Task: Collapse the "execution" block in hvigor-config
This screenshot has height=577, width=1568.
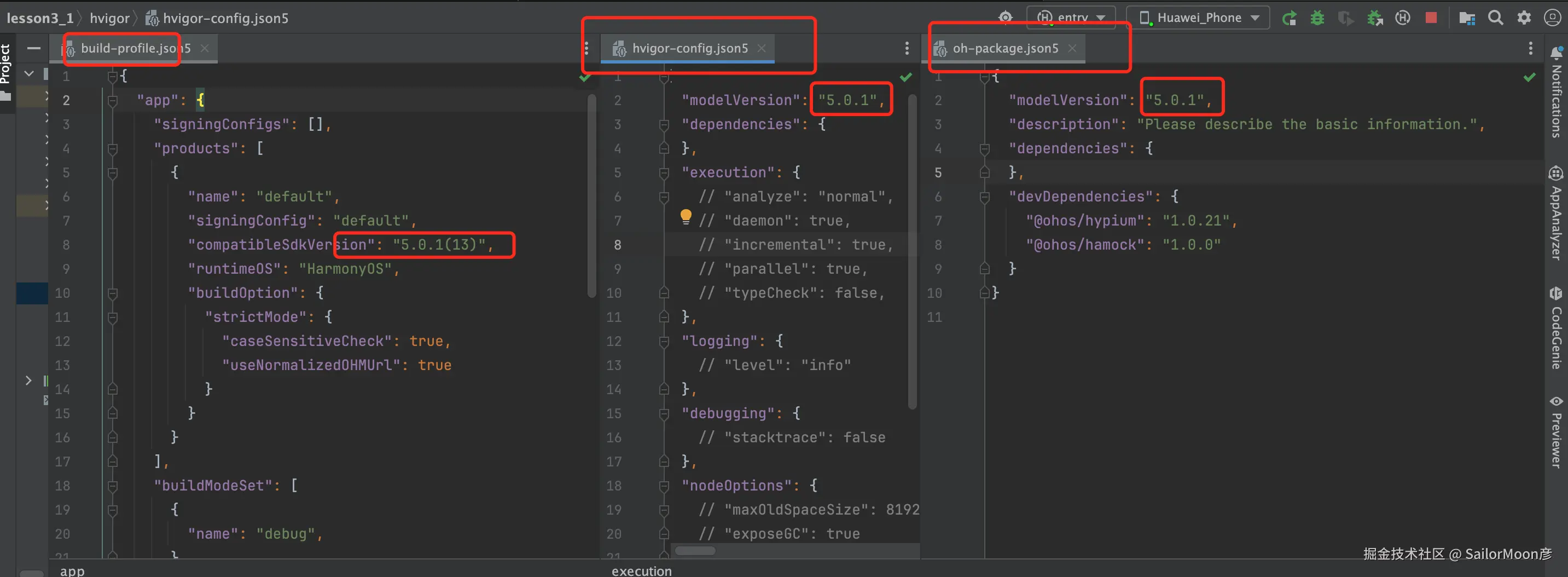Action: pyautogui.click(x=664, y=173)
